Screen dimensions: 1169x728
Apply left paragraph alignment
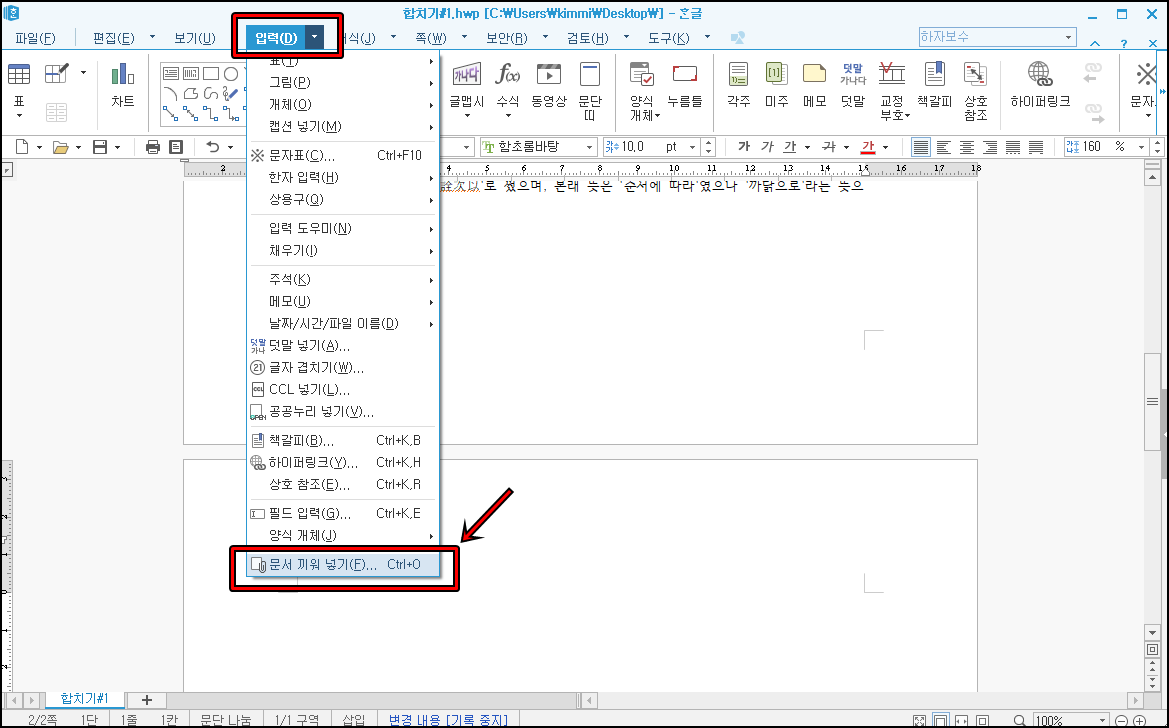[x=944, y=147]
